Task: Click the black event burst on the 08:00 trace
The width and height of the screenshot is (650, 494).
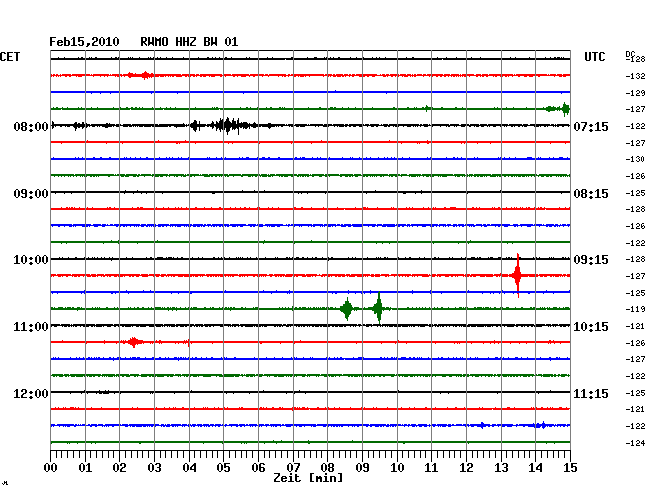Action: 228,125
